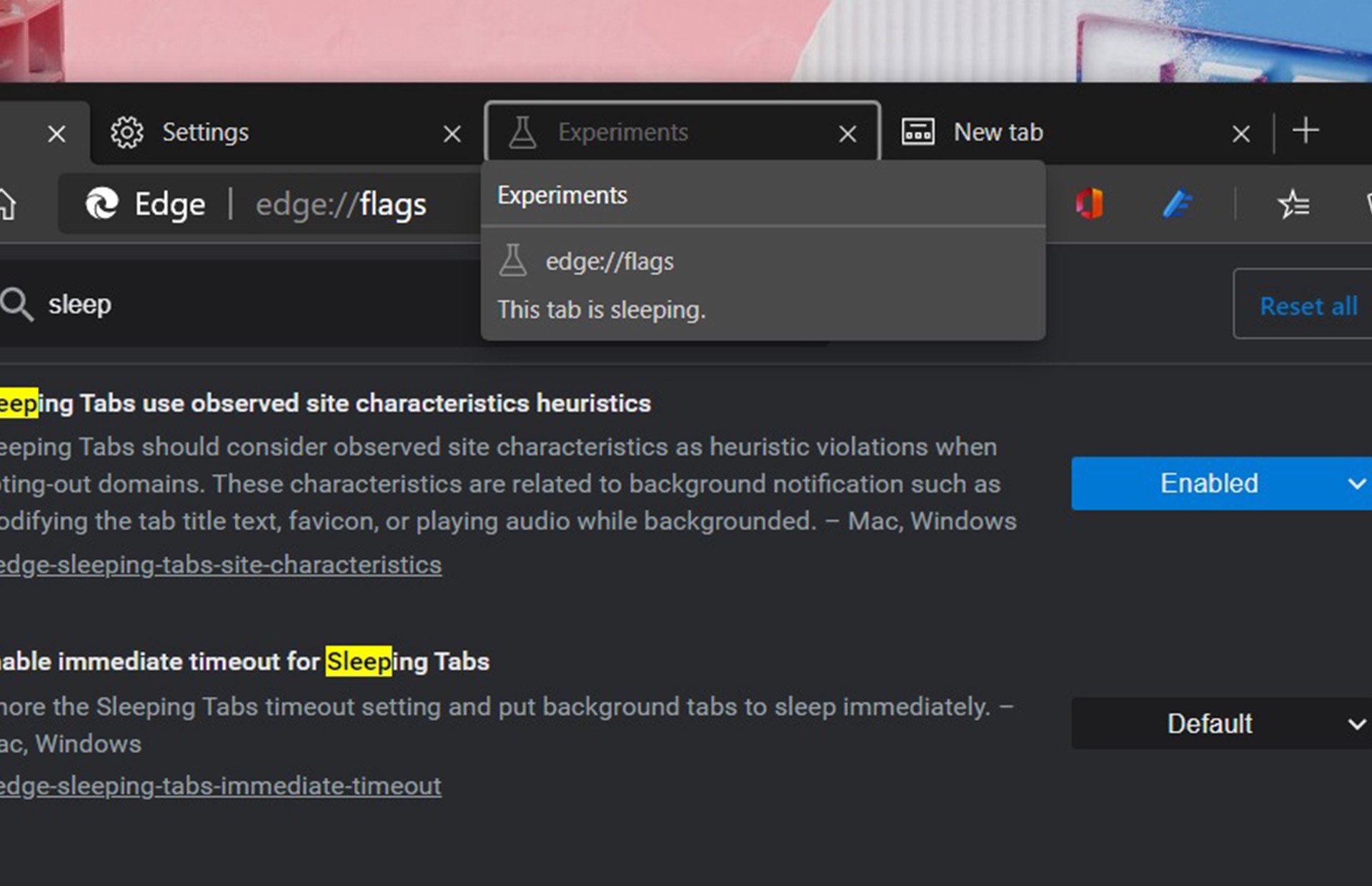Close the Settings tab

(452, 134)
